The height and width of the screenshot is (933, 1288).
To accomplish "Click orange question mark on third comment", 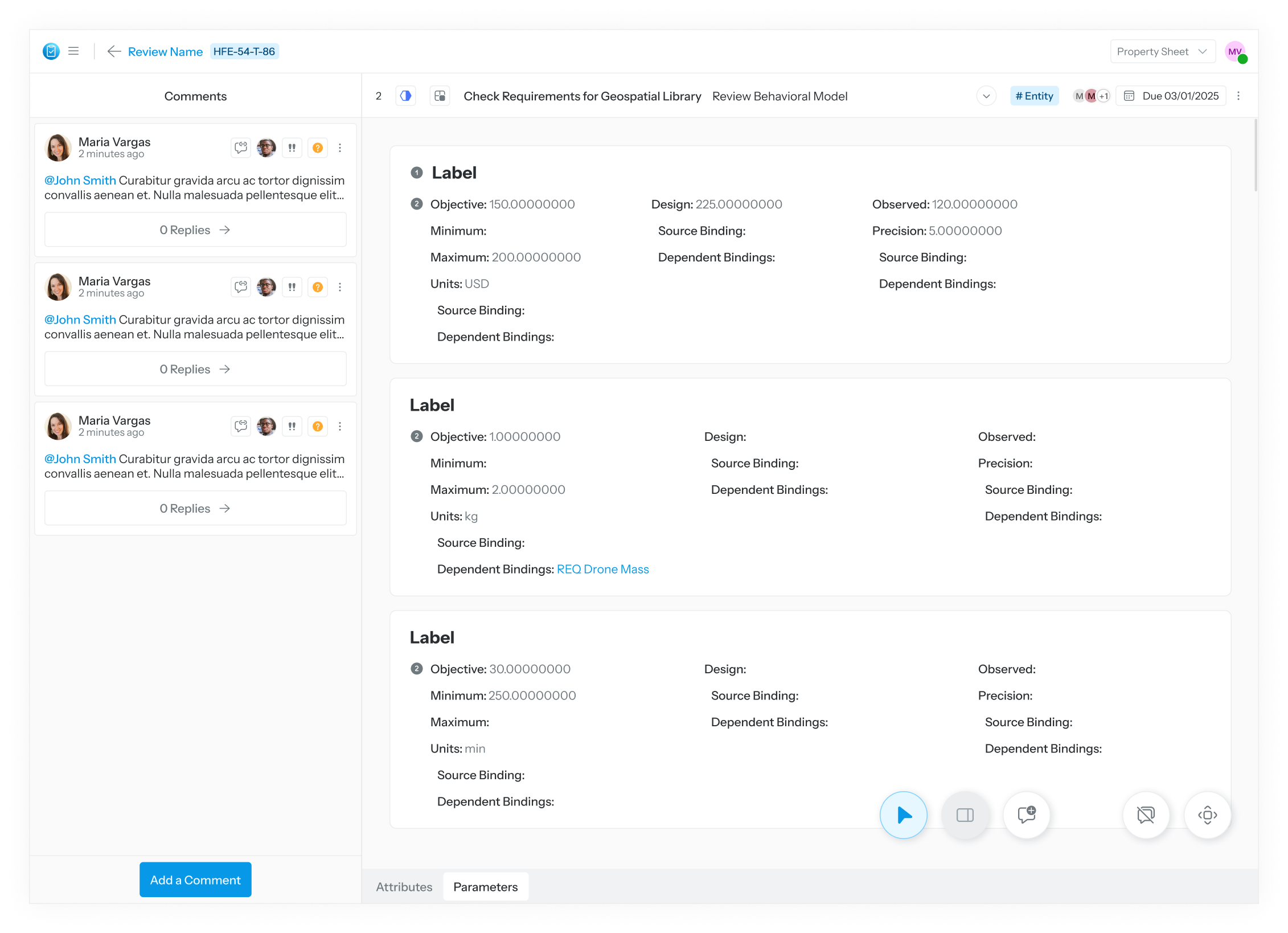I will coord(318,426).
